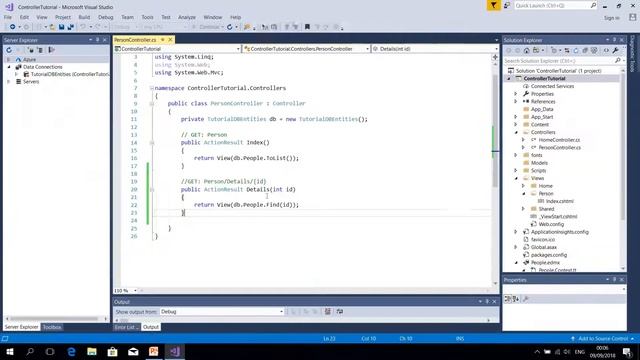Click Connect to Database icon in Server Explorer
This screenshot has height=360, width=640.
pos(31,50)
